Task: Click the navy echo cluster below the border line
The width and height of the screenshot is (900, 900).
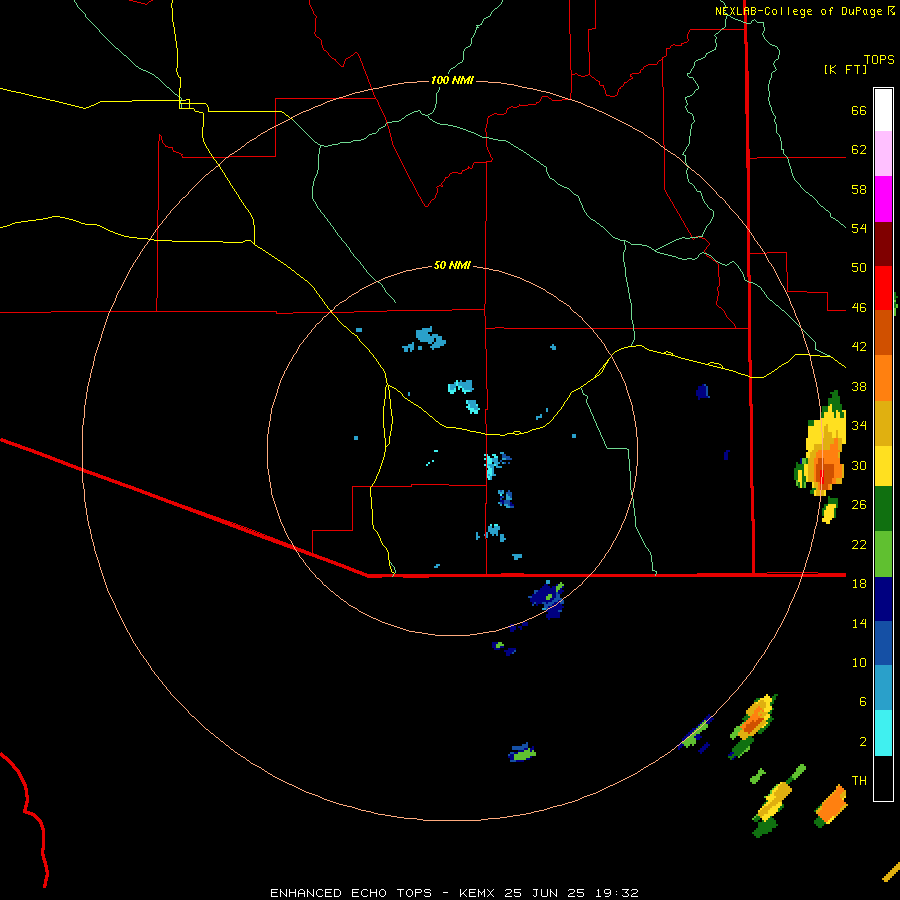Action: (x=547, y=600)
